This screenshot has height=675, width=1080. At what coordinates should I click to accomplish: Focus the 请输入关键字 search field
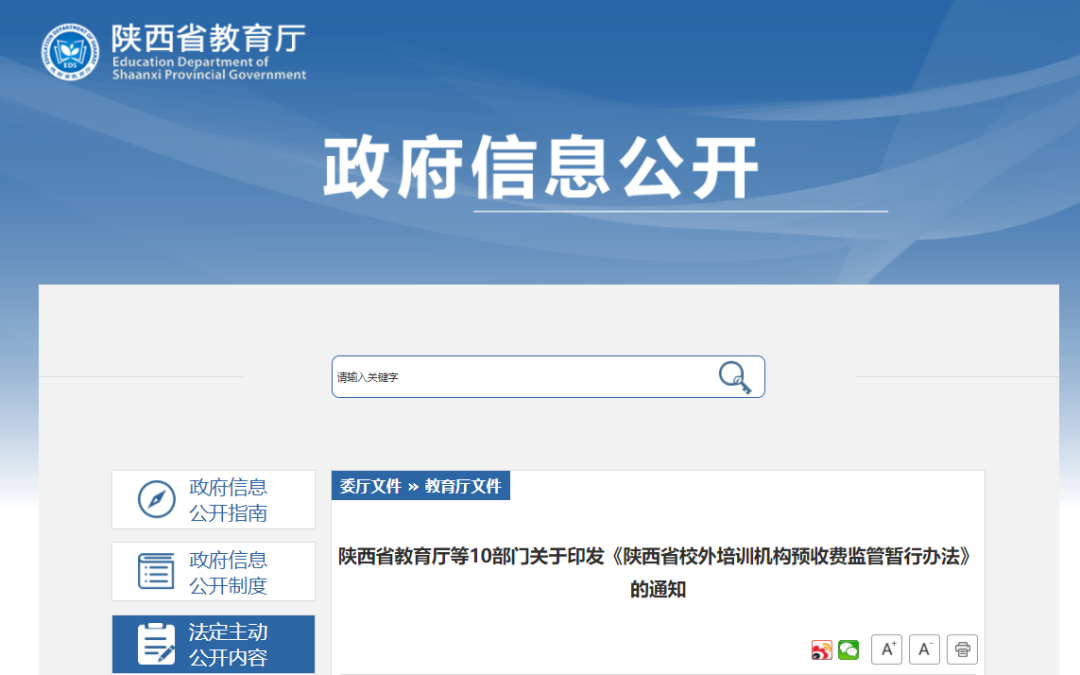tap(520, 377)
